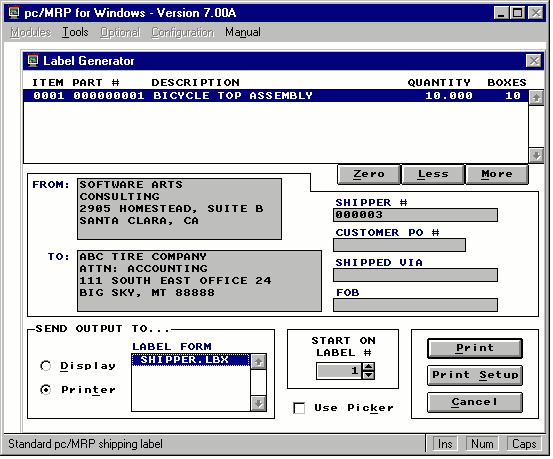Minimize the pc/MRP main window

click(x=501, y=13)
